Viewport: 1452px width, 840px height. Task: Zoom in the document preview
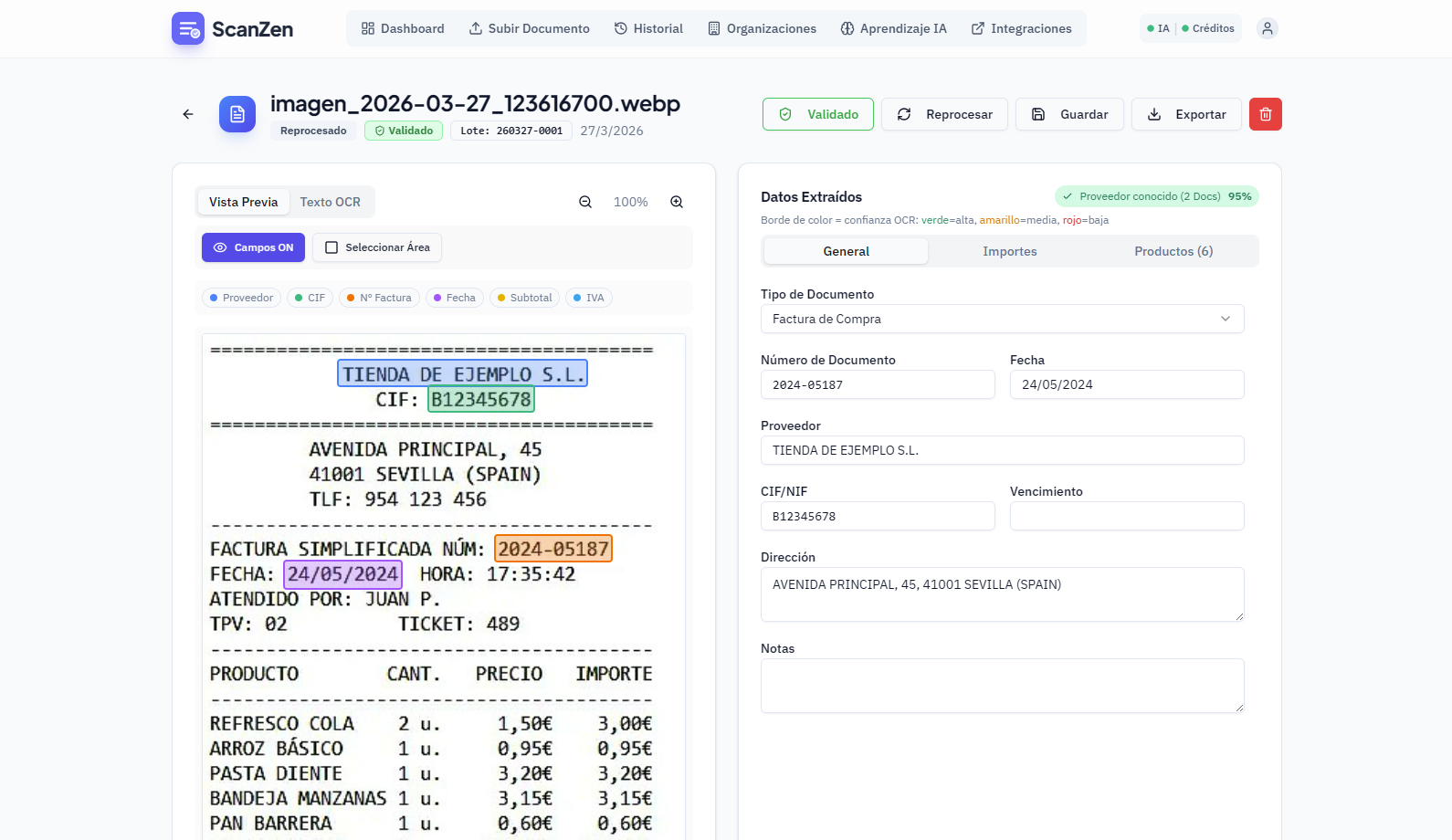tap(677, 202)
